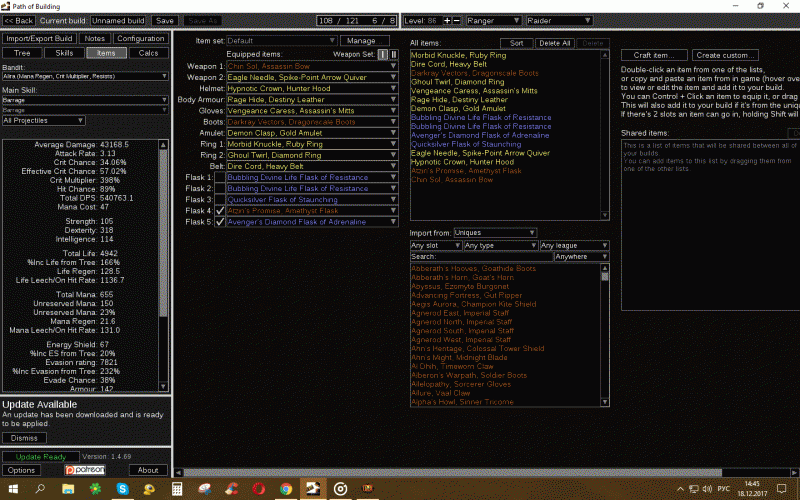Click the stats panel vertical scrollbar
Screen dimensions: 800x500
pos(163,232)
